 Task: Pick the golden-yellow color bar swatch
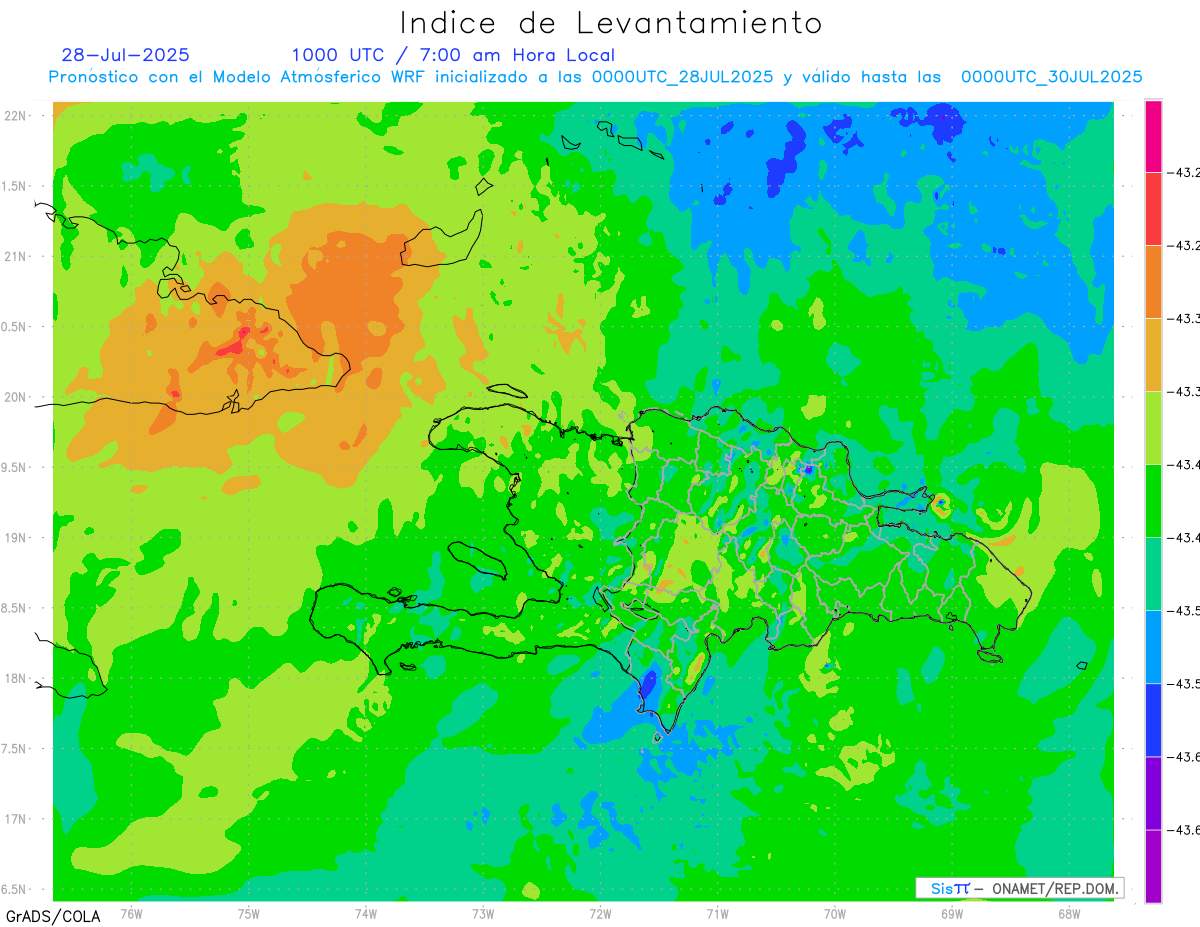[1153, 355]
